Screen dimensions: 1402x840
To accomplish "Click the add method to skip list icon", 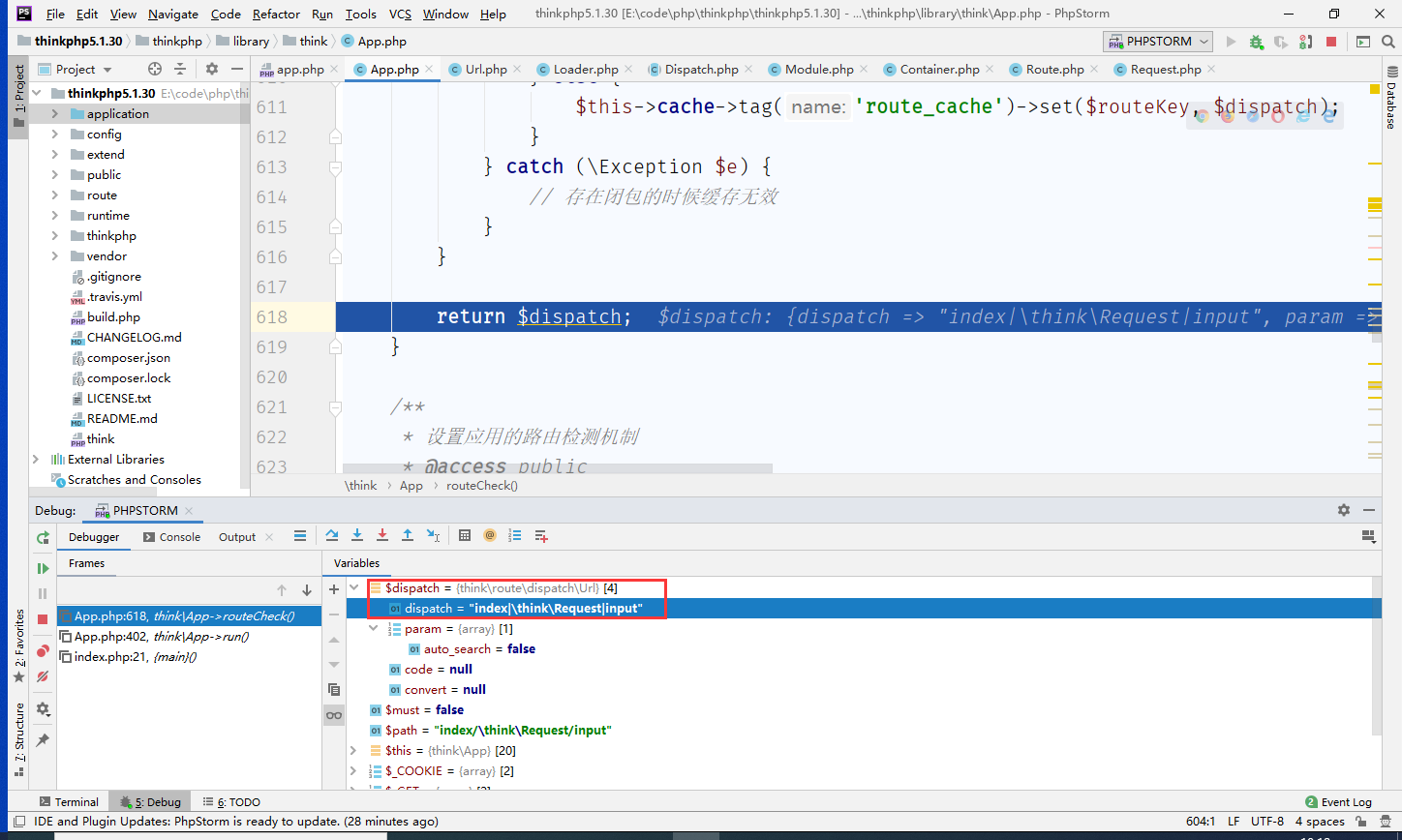I will pyautogui.click(x=541, y=535).
